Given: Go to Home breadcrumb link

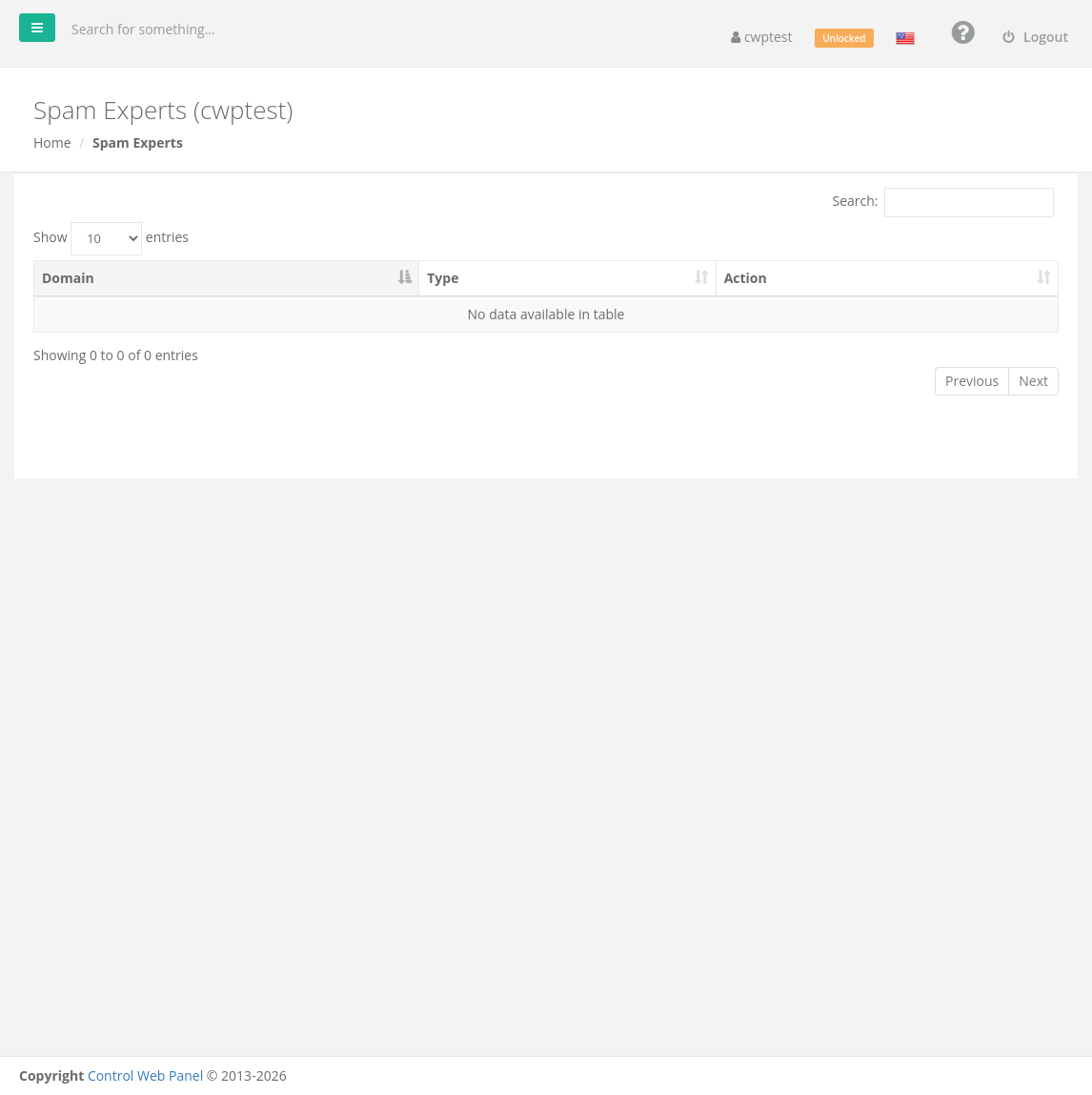Looking at the screenshot, I should (x=52, y=142).
